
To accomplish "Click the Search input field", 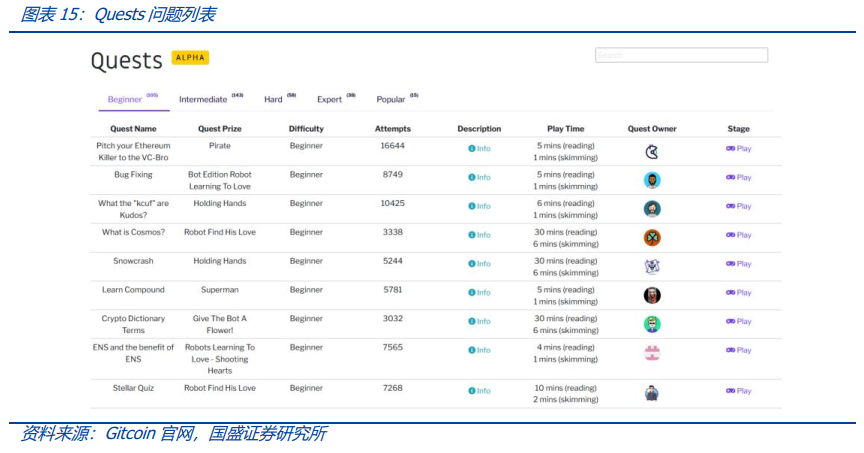I will pyautogui.click(x=681, y=55).
